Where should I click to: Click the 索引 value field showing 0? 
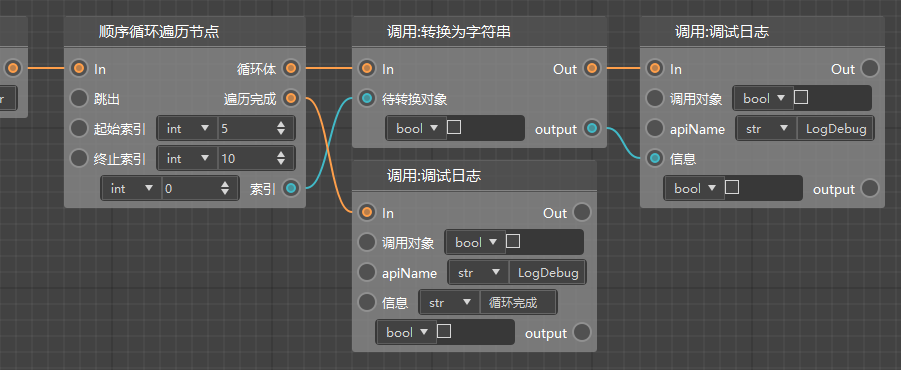[x=200, y=188]
